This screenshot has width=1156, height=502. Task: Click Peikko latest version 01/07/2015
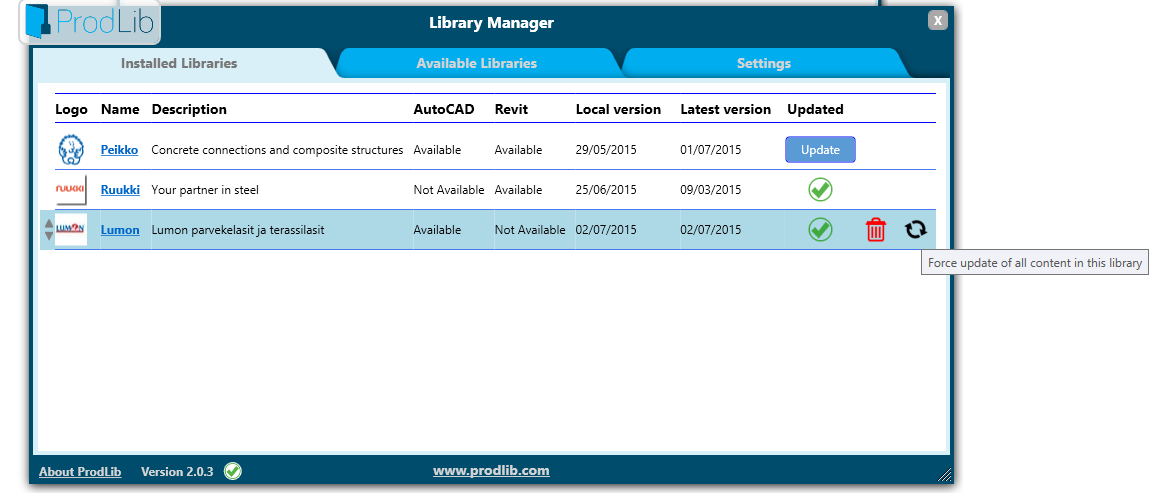711,150
